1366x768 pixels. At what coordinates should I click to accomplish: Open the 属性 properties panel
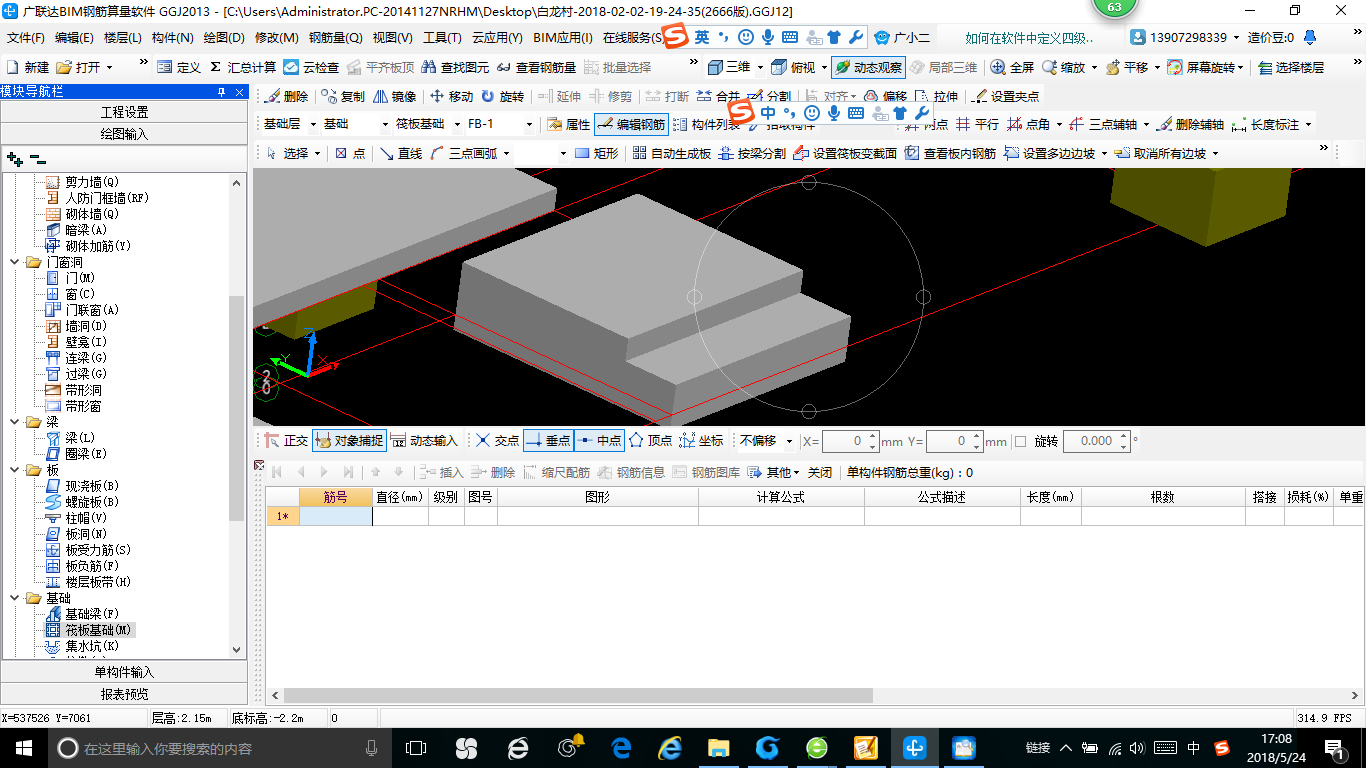(x=568, y=125)
